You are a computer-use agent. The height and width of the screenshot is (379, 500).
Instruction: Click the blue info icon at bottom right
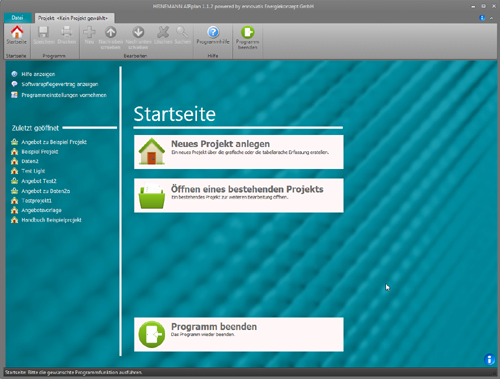coord(489,360)
